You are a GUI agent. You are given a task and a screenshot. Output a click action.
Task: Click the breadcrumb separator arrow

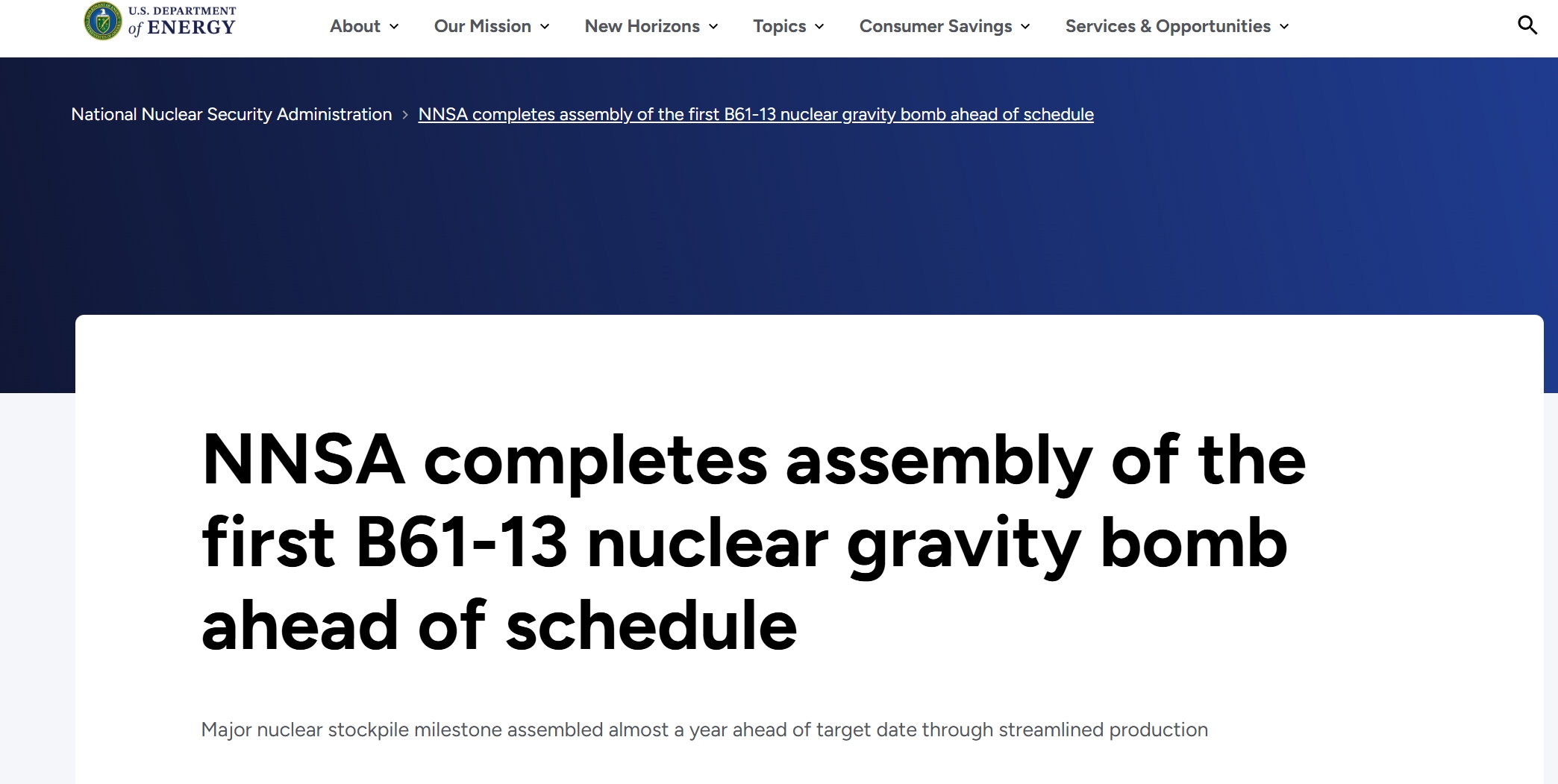click(x=405, y=115)
